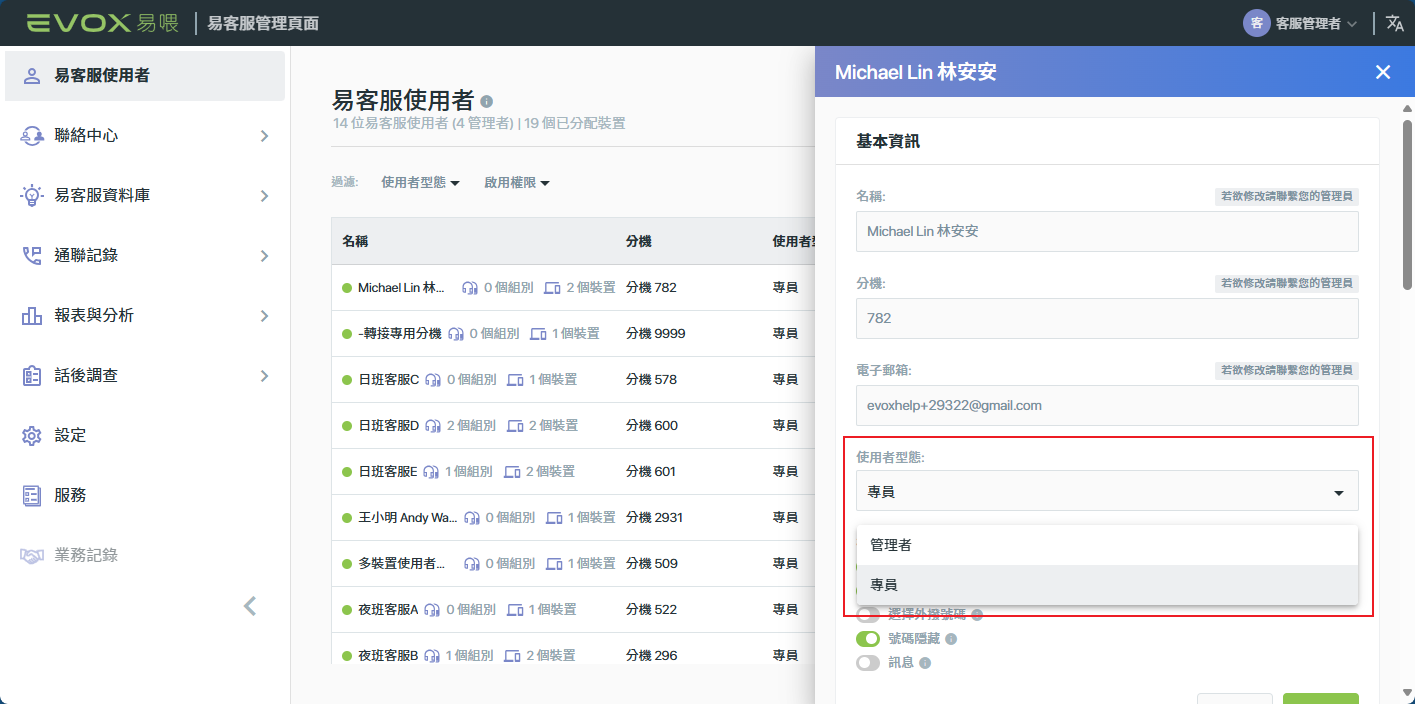
Task: Open 話後調查 in the sidebar
Action: (144, 376)
